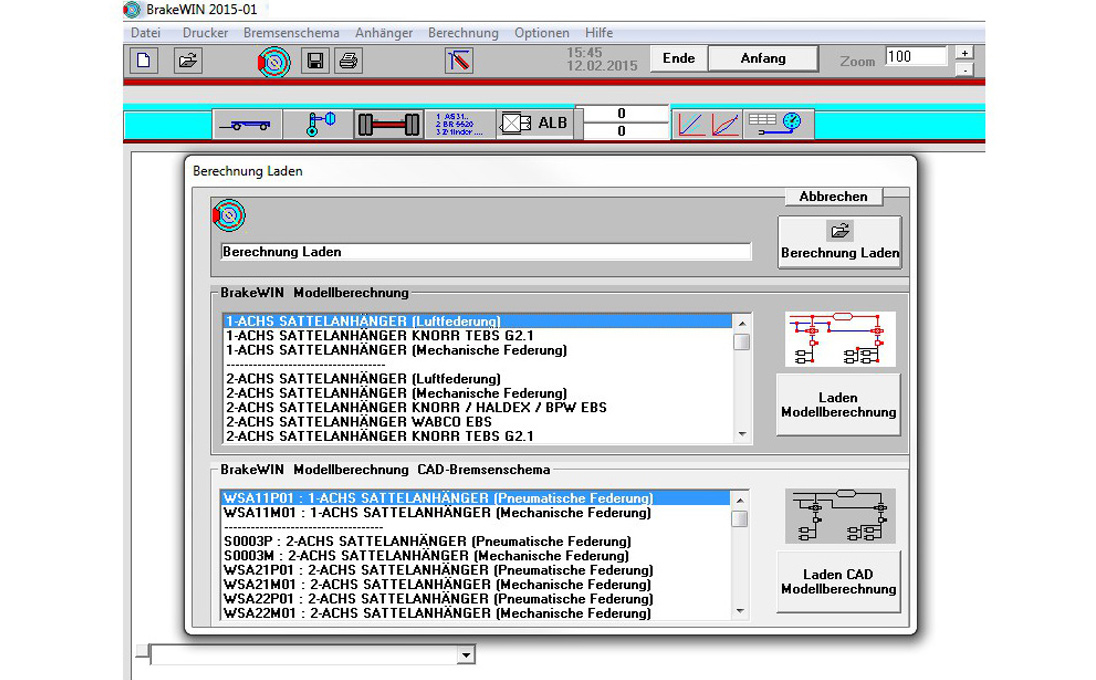Decrease zoom with the minus button
The height and width of the screenshot is (680, 1096).
tap(965, 69)
